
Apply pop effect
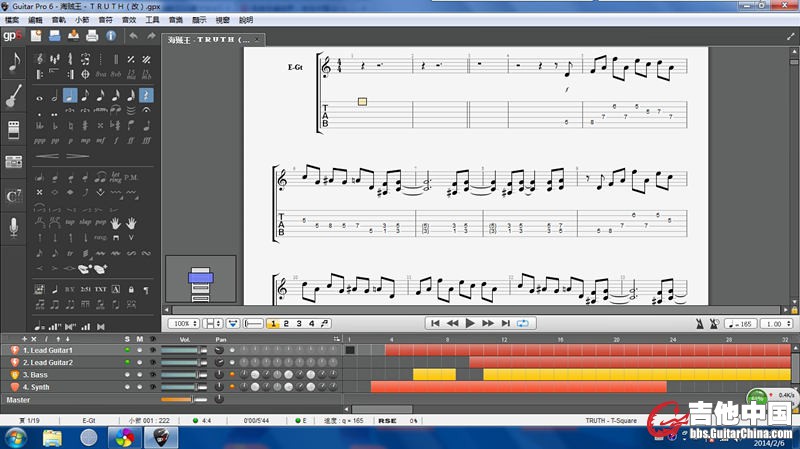(101, 222)
